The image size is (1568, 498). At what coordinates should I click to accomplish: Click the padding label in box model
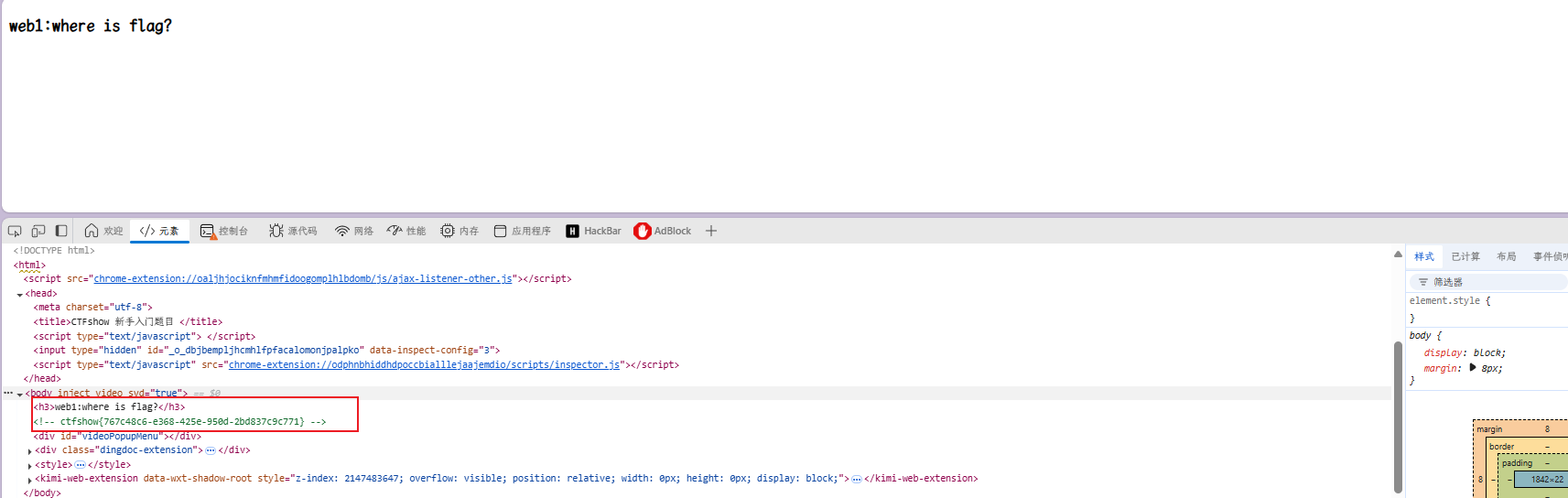tap(1518, 463)
